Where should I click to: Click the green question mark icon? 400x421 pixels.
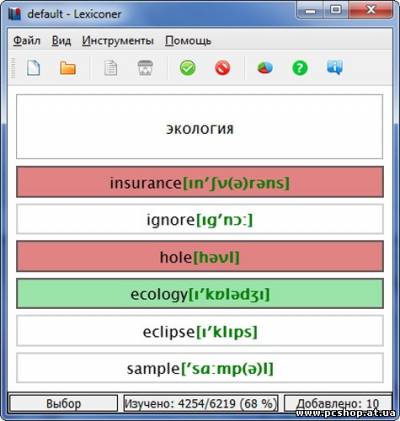coord(300,68)
